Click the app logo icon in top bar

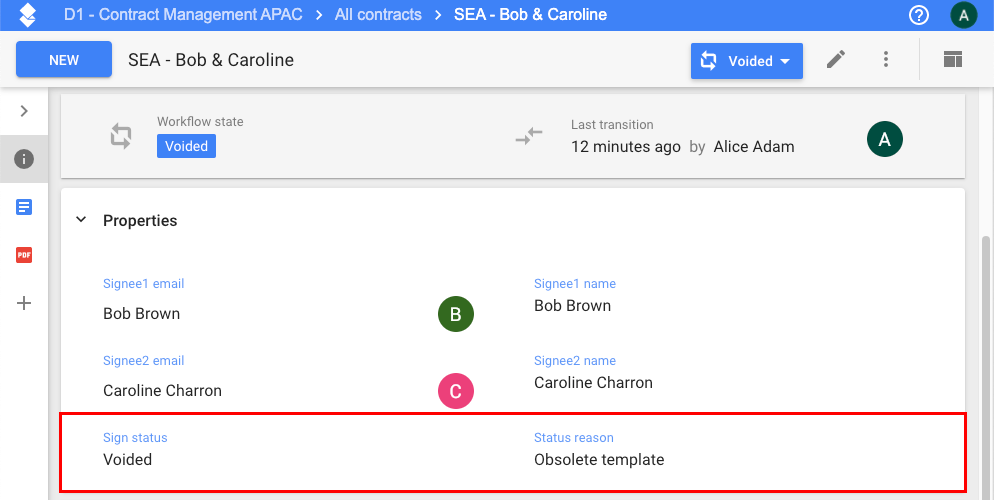coord(28,15)
